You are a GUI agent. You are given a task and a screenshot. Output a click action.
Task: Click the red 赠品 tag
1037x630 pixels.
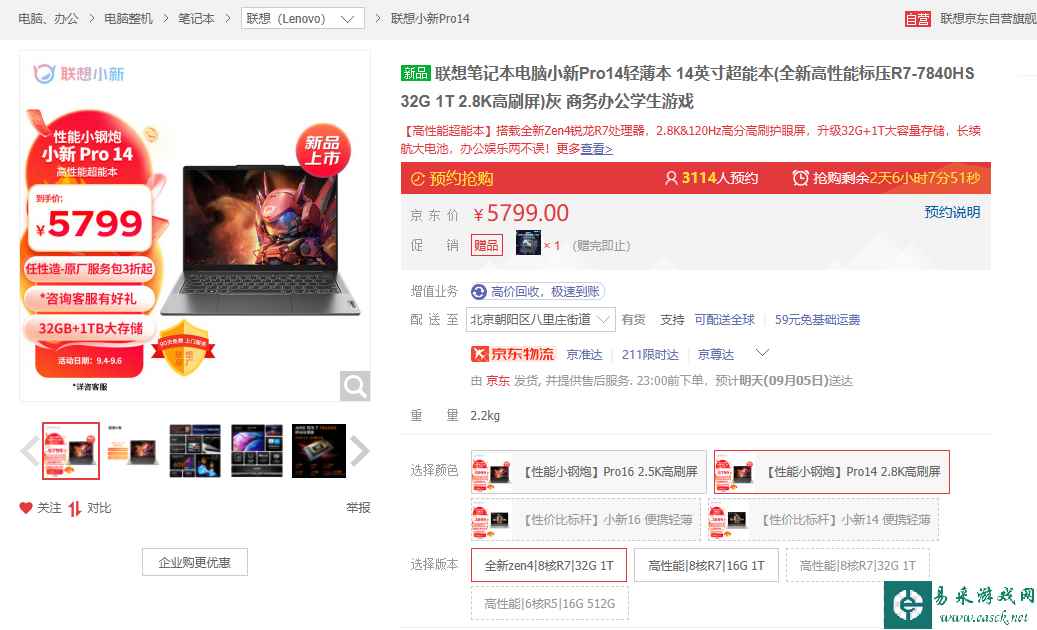(486, 245)
